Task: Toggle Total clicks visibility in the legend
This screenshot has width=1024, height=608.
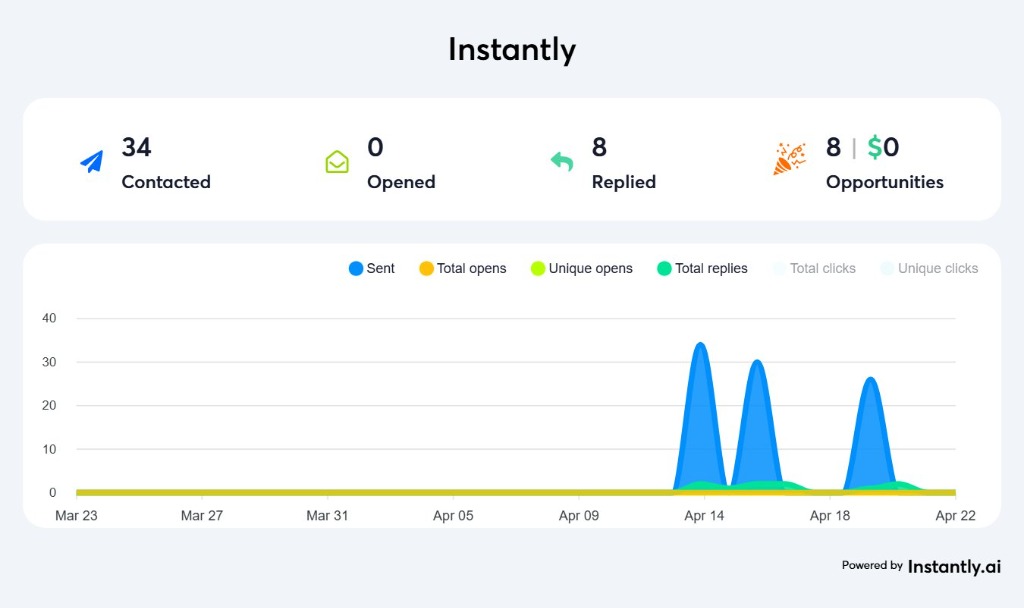Action: [813, 268]
